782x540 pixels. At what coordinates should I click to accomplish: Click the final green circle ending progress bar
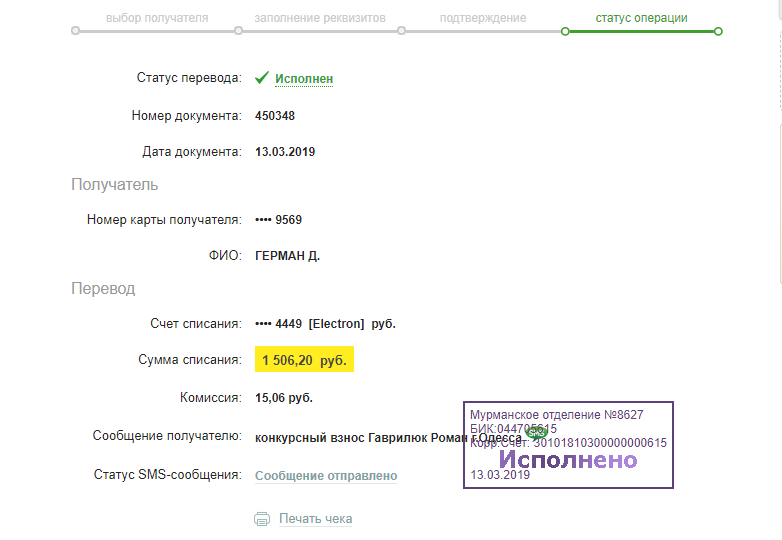(x=718, y=31)
